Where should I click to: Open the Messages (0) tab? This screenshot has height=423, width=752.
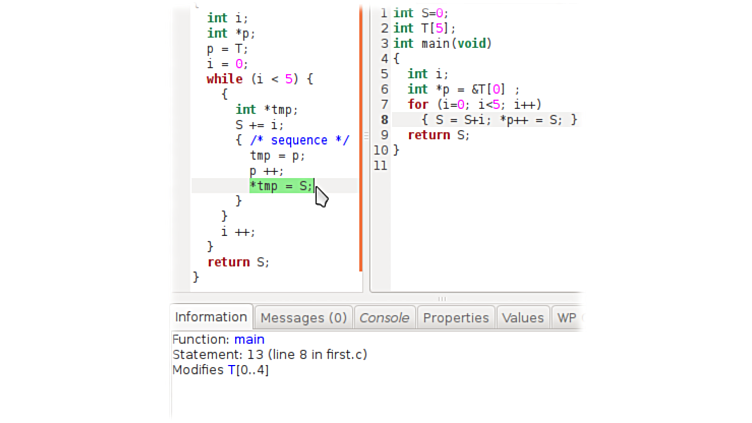[x=303, y=318]
